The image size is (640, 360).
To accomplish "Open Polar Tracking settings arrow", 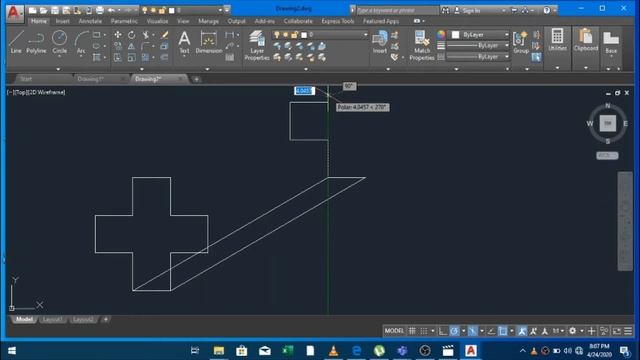I will [463, 331].
